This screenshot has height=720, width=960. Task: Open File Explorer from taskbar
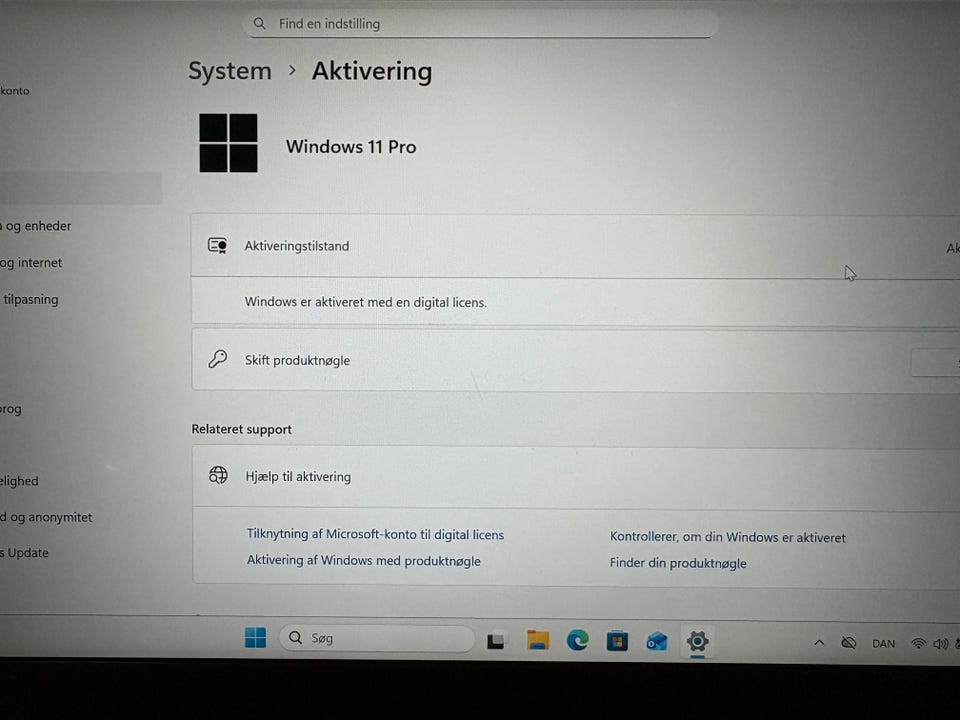click(x=538, y=640)
